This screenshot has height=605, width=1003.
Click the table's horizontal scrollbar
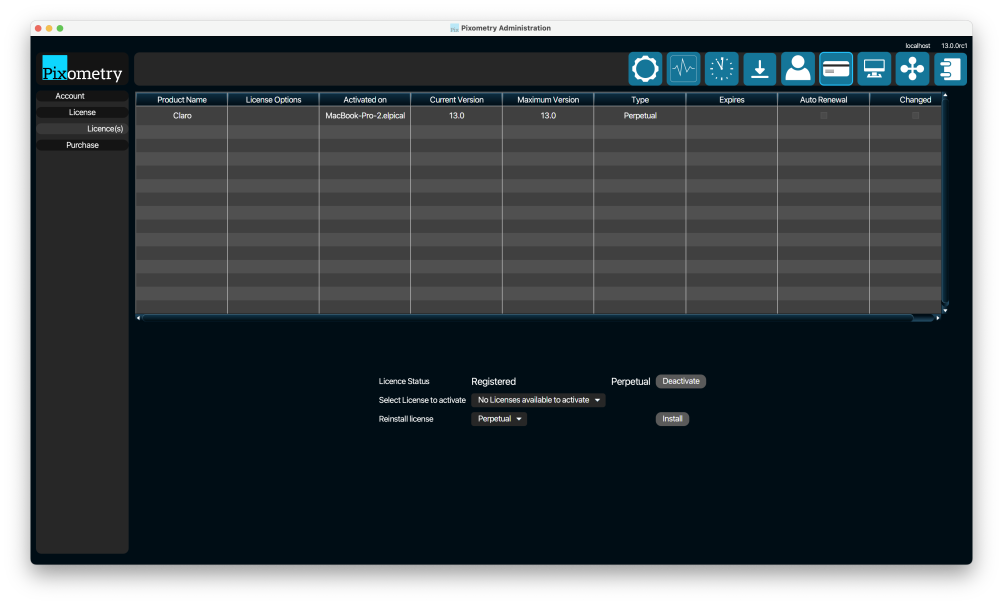[x=528, y=318]
